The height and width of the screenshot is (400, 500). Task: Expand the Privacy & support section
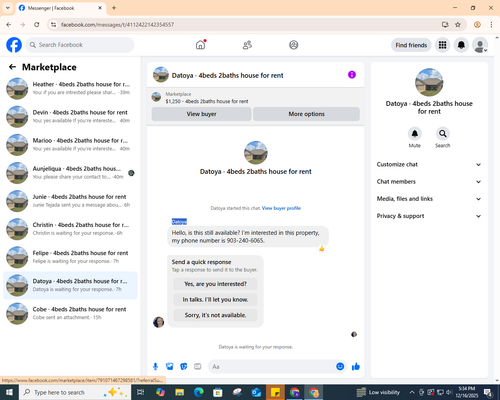click(429, 216)
